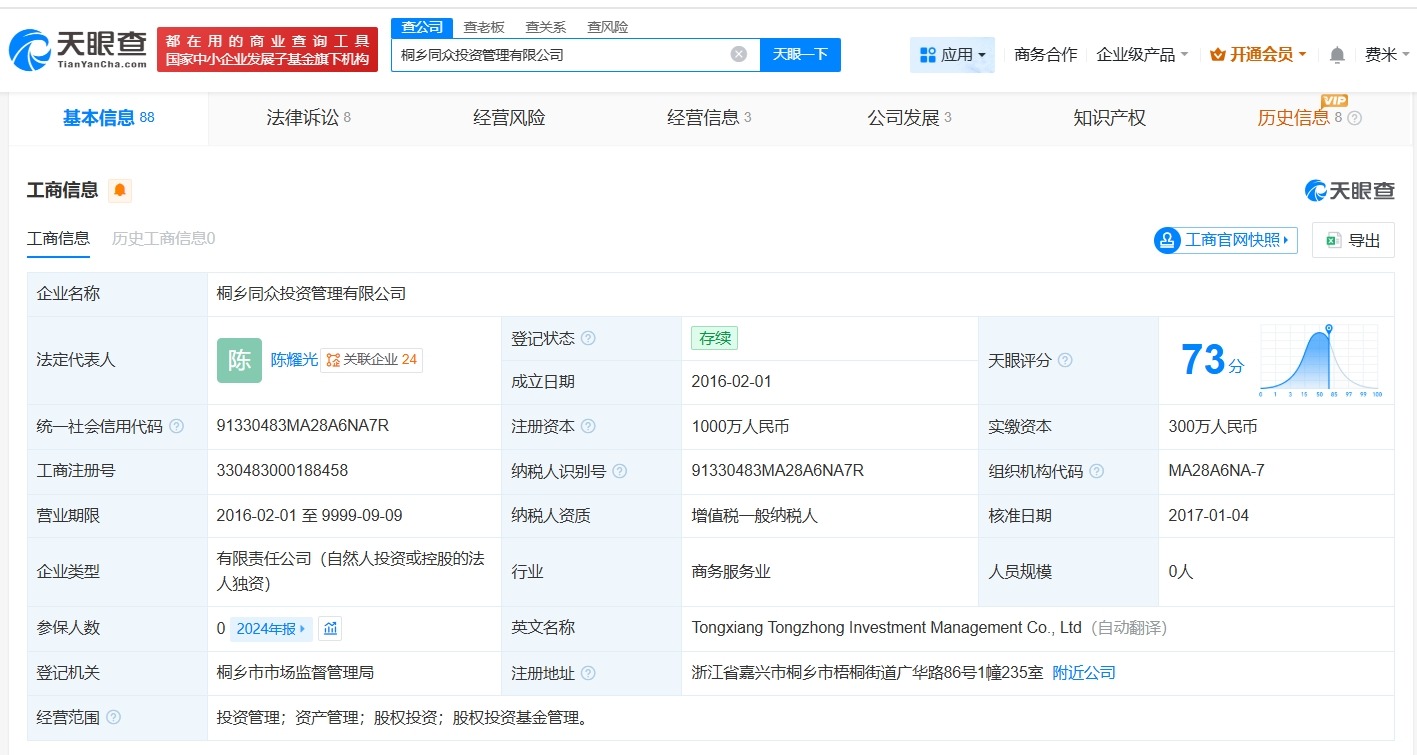Click the chart icon next to 2024年报
Image resolution: width=1417 pixels, height=755 pixels.
(329, 628)
